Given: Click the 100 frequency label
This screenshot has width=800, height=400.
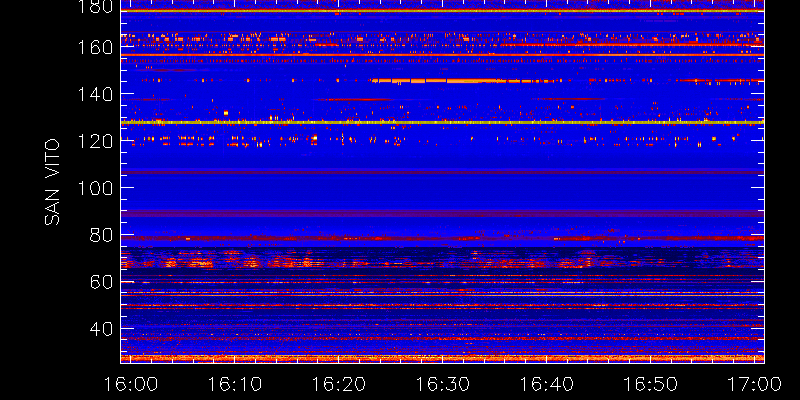Looking at the screenshot, I should point(94,188).
